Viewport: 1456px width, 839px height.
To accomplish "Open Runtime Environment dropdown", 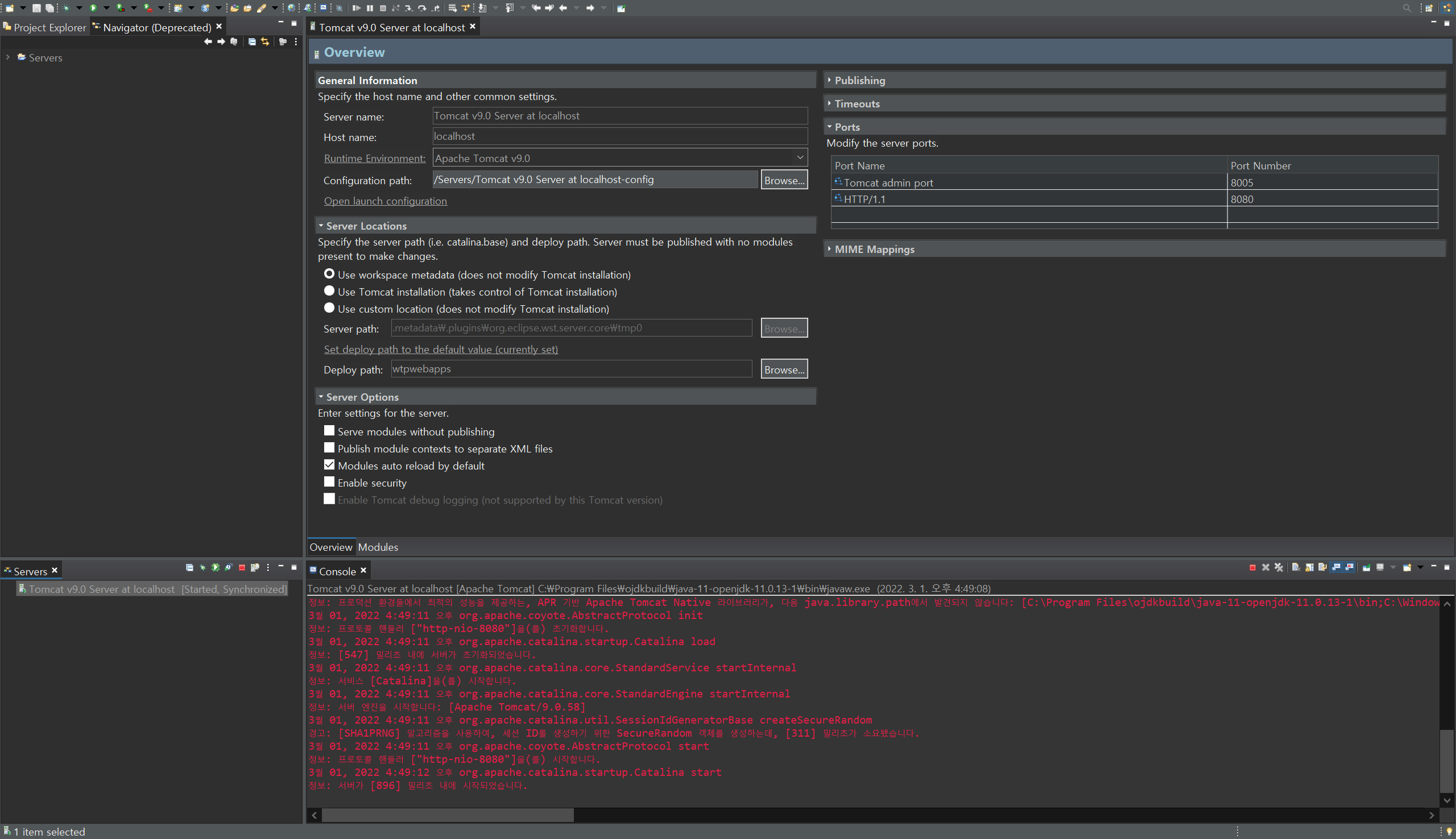I will pos(800,158).
